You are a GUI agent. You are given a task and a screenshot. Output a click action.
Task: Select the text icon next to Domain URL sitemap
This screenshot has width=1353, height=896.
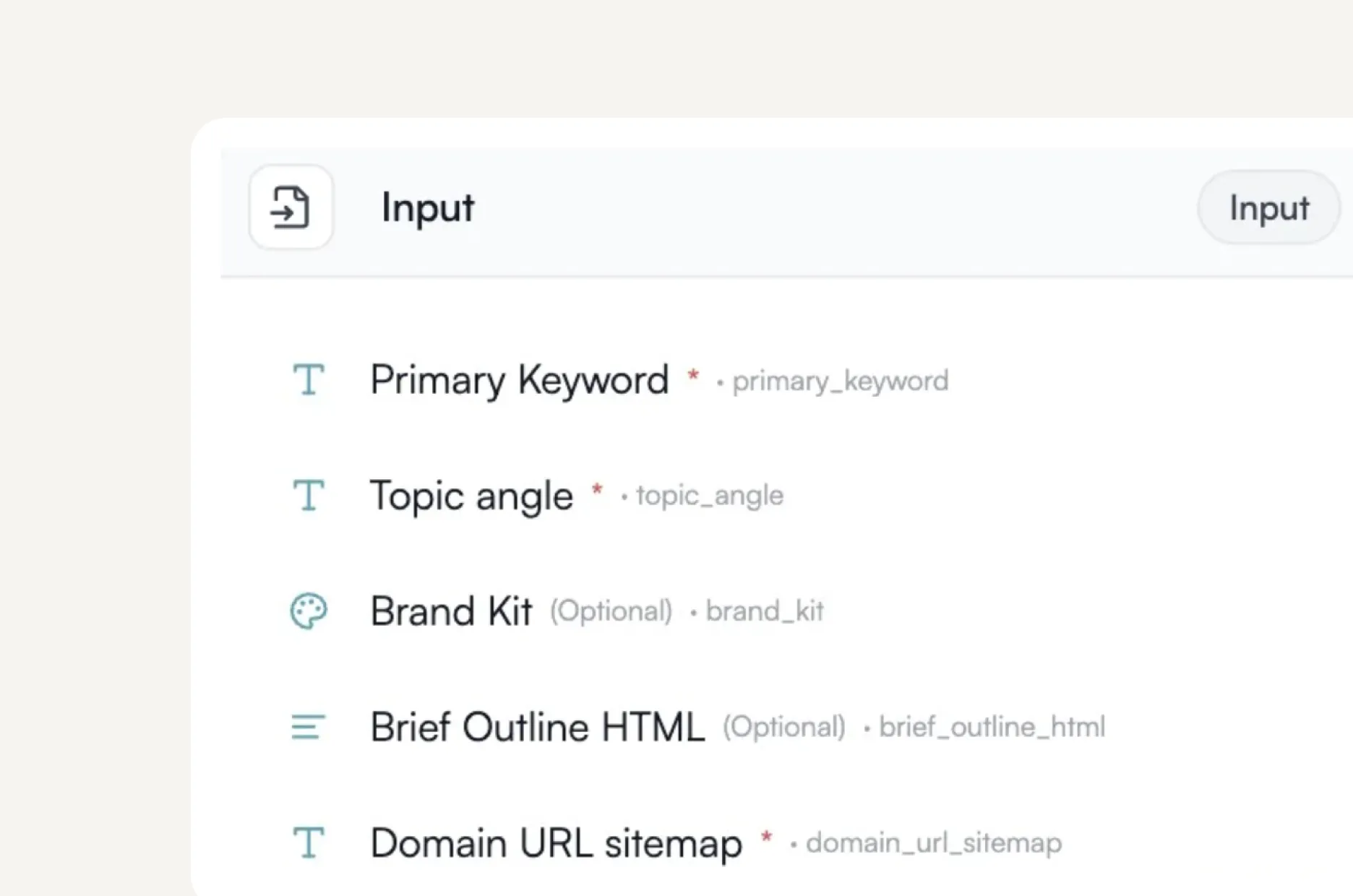309,841
